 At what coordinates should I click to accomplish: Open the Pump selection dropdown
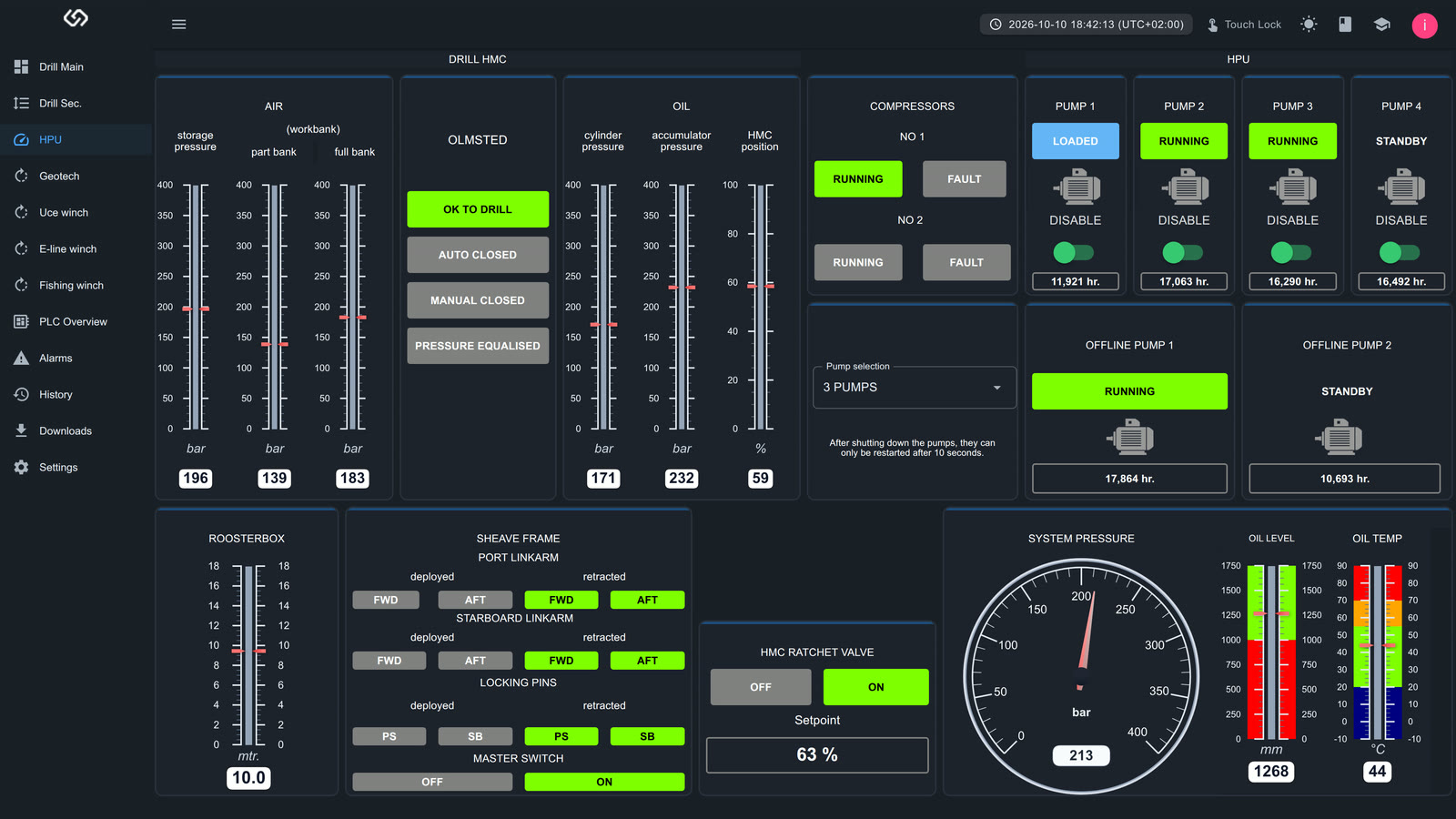(914, 388)
